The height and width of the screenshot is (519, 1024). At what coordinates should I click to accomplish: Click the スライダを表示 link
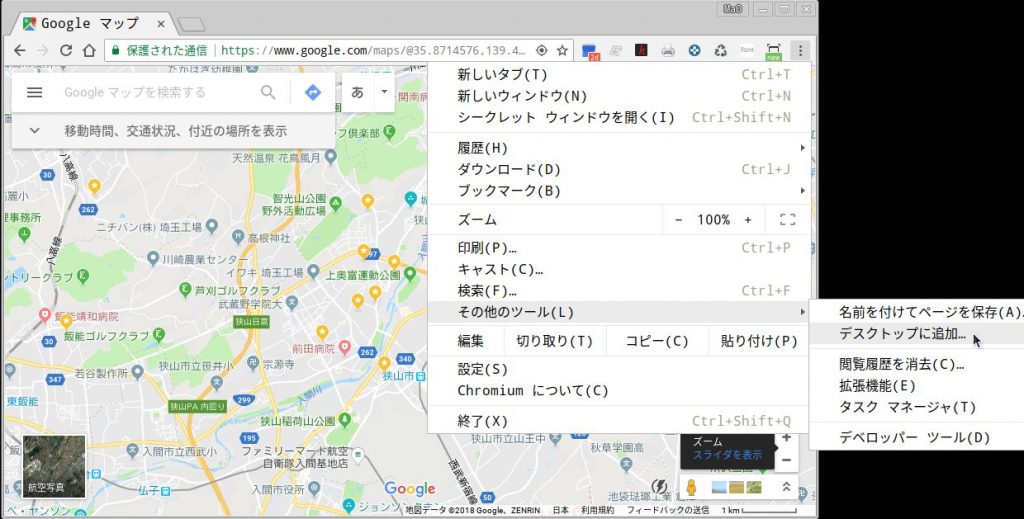point(727,455)
